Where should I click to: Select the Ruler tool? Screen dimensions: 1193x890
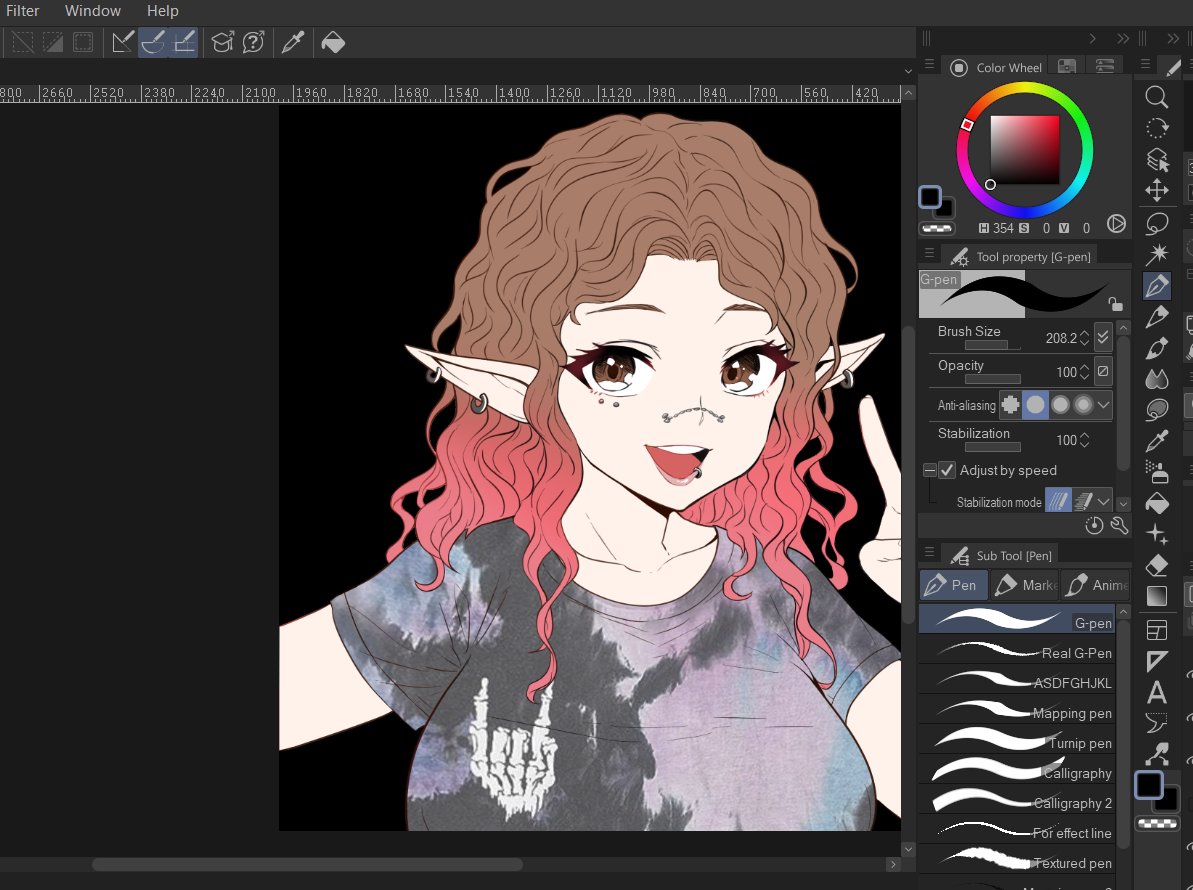(x=1156, y=661)
